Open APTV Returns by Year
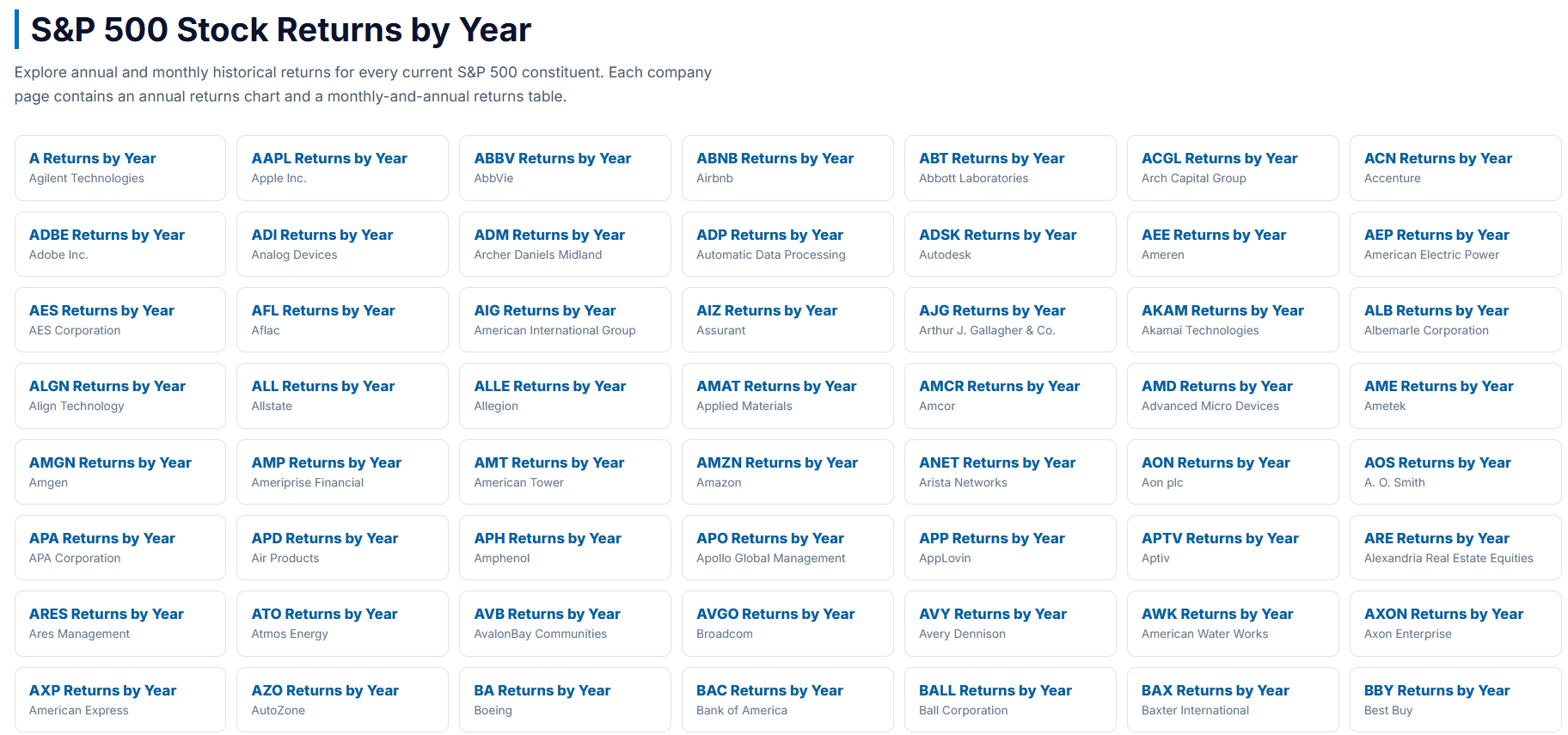This screenshot has height=735, width=1568. (1233, 548)
